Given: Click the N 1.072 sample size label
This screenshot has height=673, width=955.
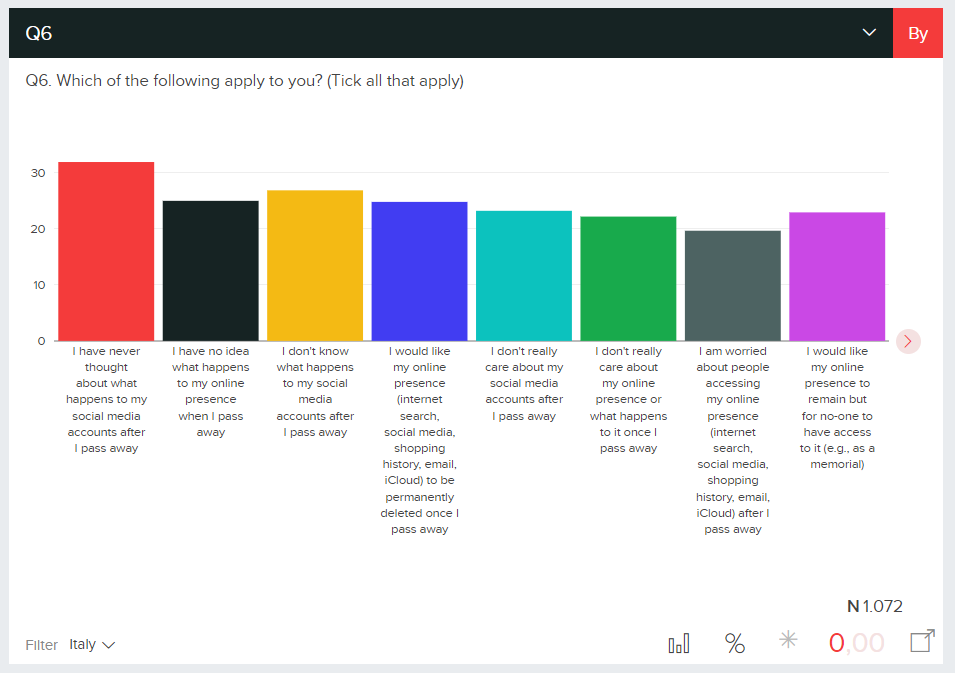Looking at the screenshot, I should point(875,606).
